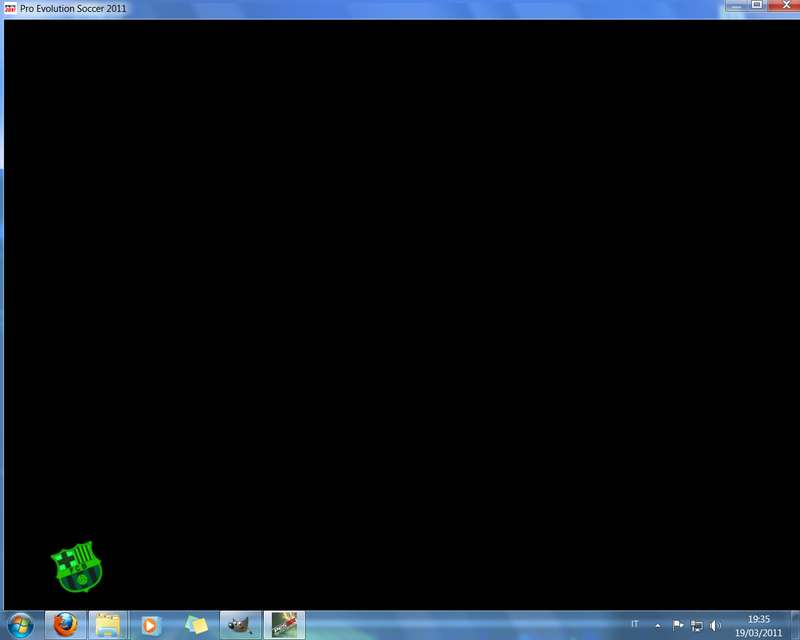Expand hidden system tray icons arrow
The width and height of the screenshot is (800, 640).
click(x=657, y=625)
